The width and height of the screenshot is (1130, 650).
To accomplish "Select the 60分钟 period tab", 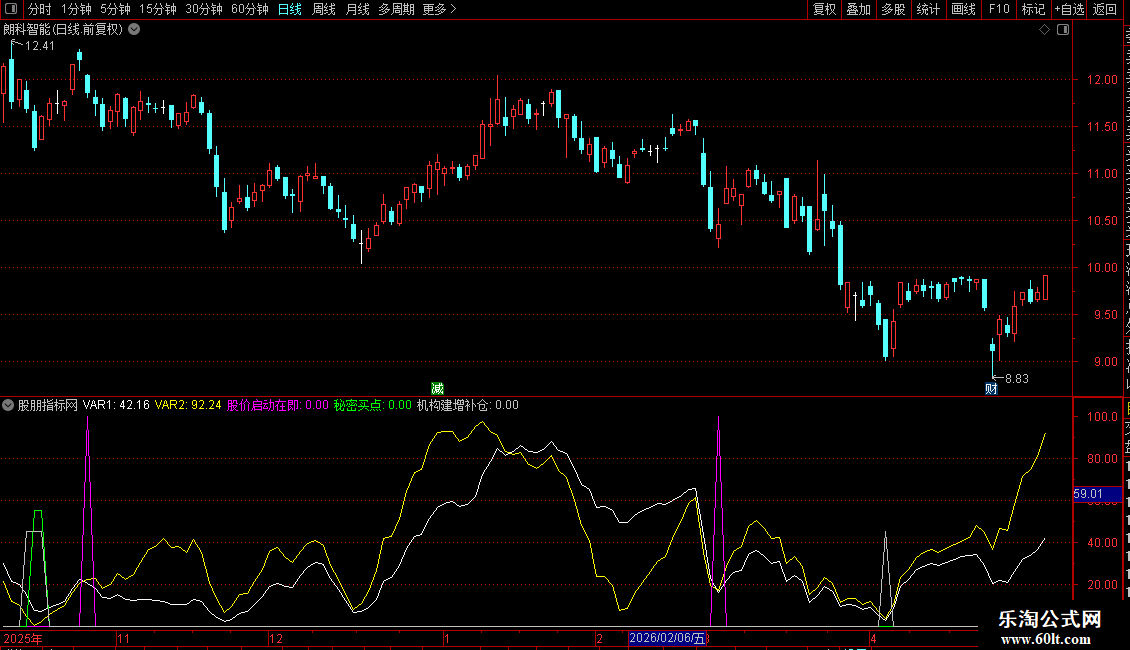I will [x=249, y=9].
